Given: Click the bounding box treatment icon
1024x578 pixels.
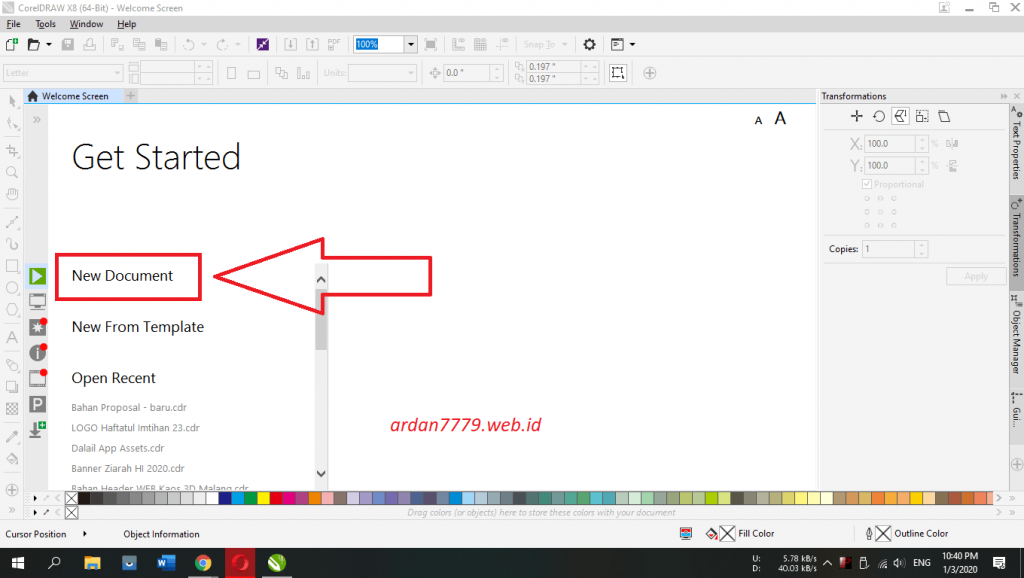Looking at the screenshot, I should click(x=618, y=72).
